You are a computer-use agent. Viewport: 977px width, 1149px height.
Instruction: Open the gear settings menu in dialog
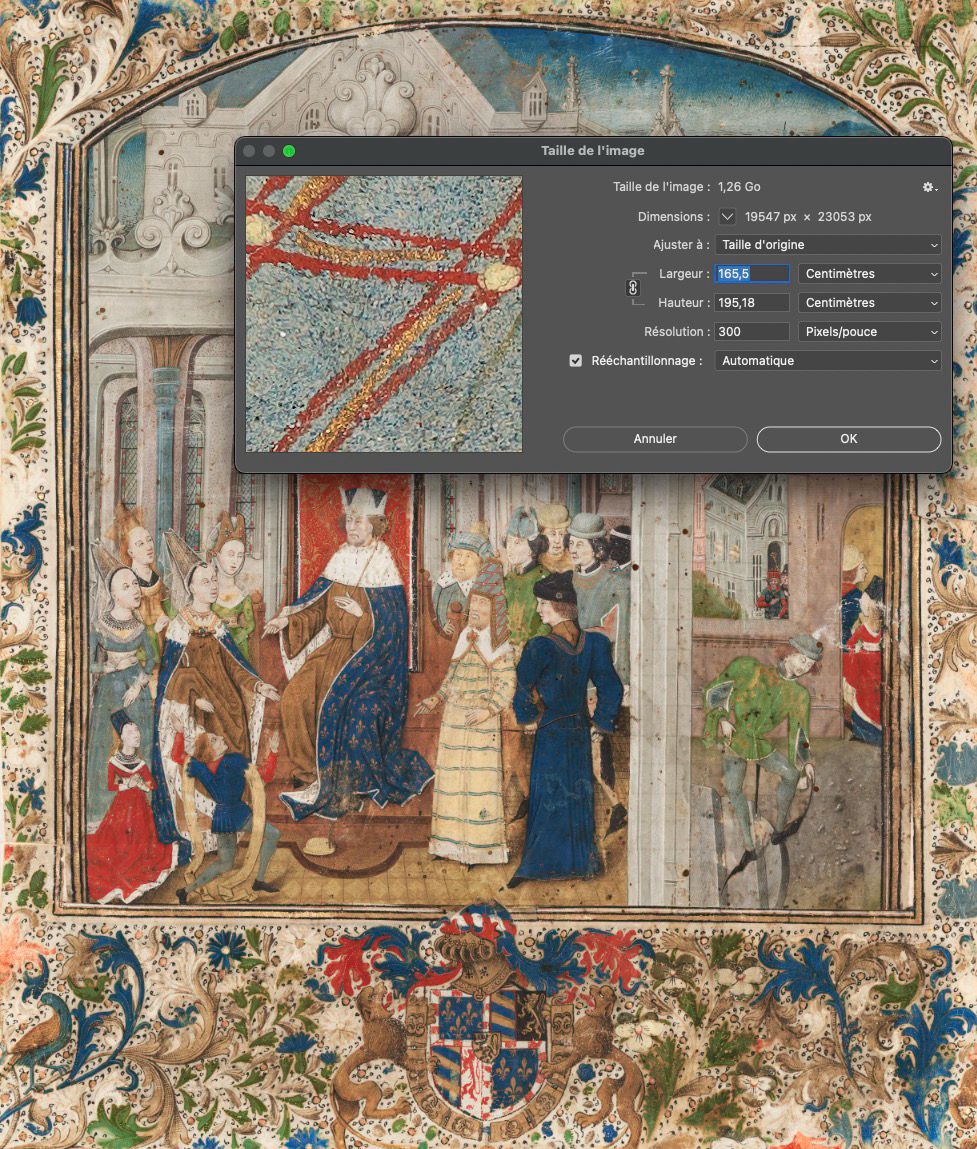coord(930,188)
